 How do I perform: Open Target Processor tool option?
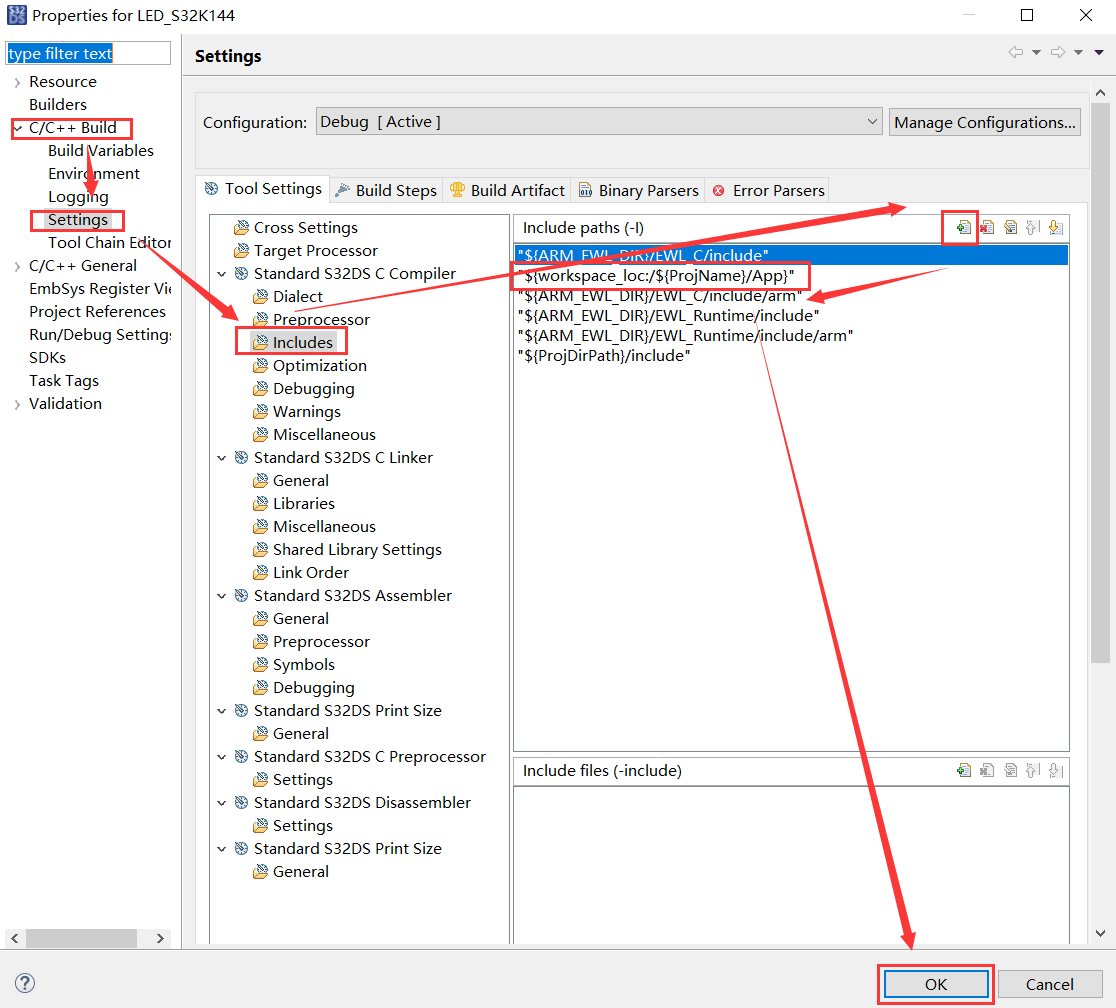[x=306, y=251]
